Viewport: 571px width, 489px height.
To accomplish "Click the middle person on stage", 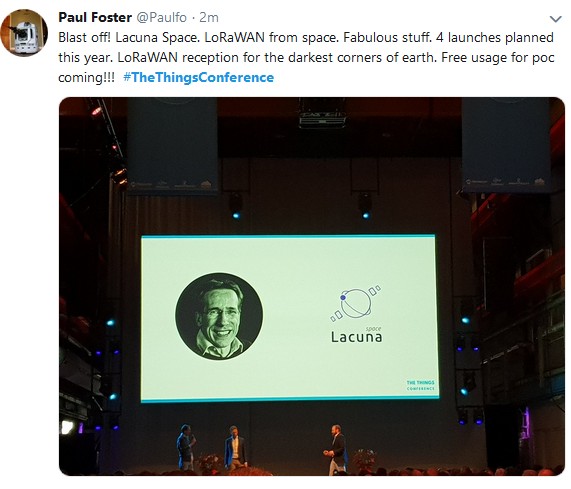I will click(x=235, y=448).
